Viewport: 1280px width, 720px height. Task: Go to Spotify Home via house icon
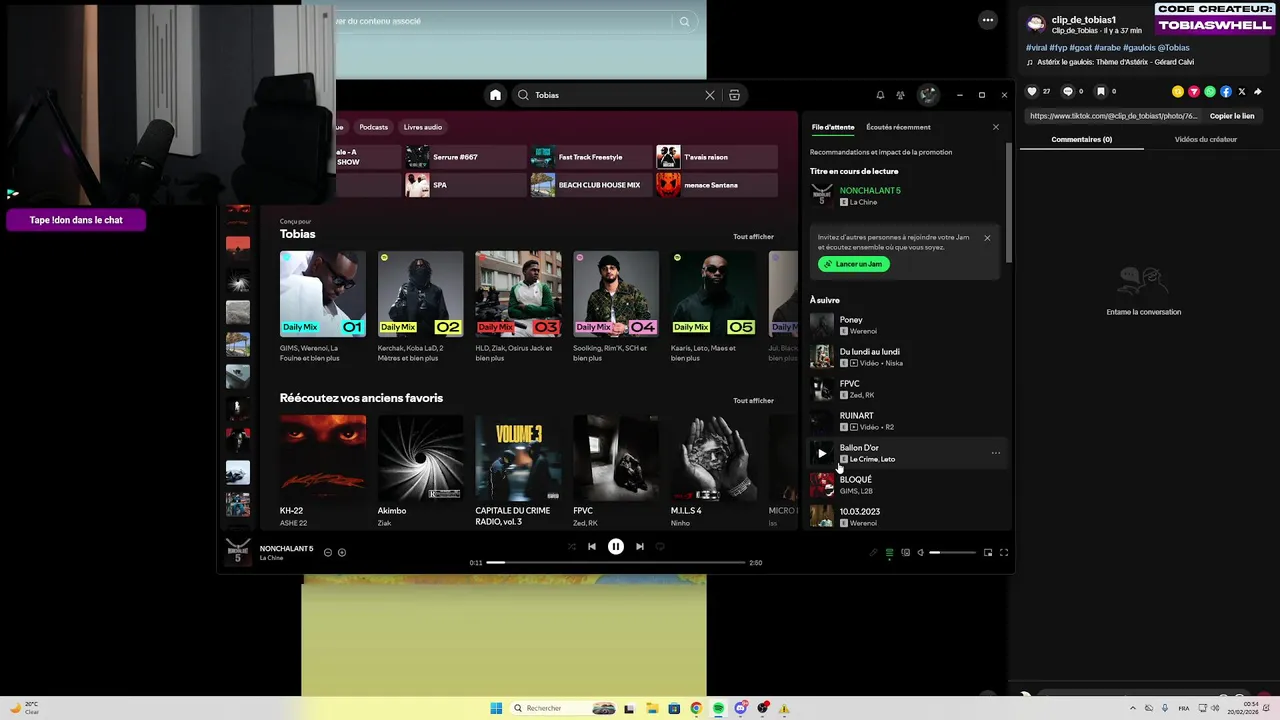(495, 95)
